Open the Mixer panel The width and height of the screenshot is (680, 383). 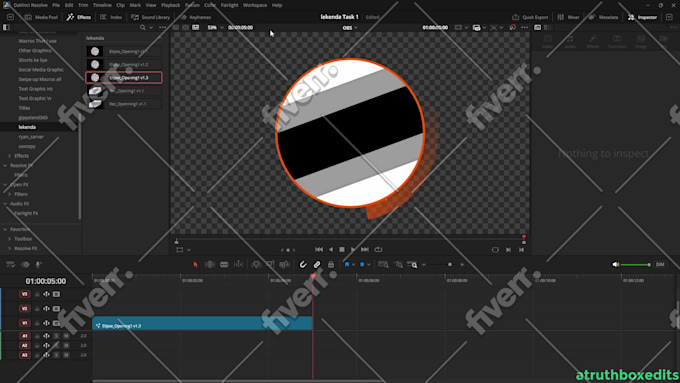coord(568,17)
